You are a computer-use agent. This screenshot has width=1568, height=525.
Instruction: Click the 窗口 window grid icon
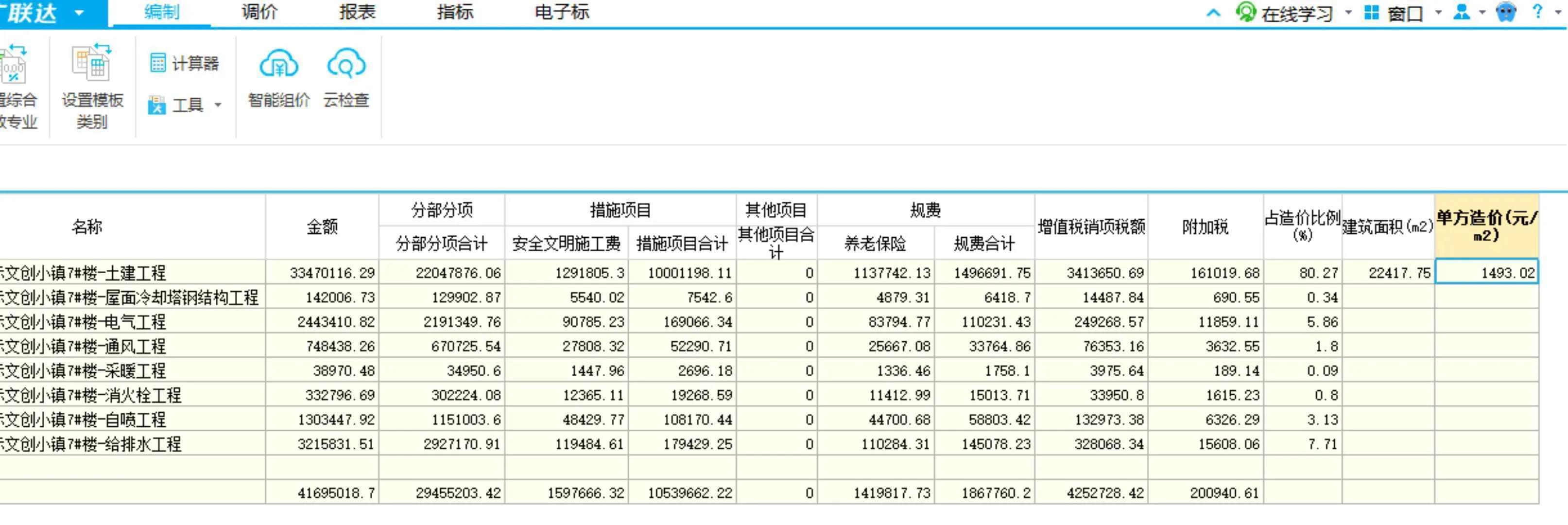pyautogui.click(x=1371, y=13)
